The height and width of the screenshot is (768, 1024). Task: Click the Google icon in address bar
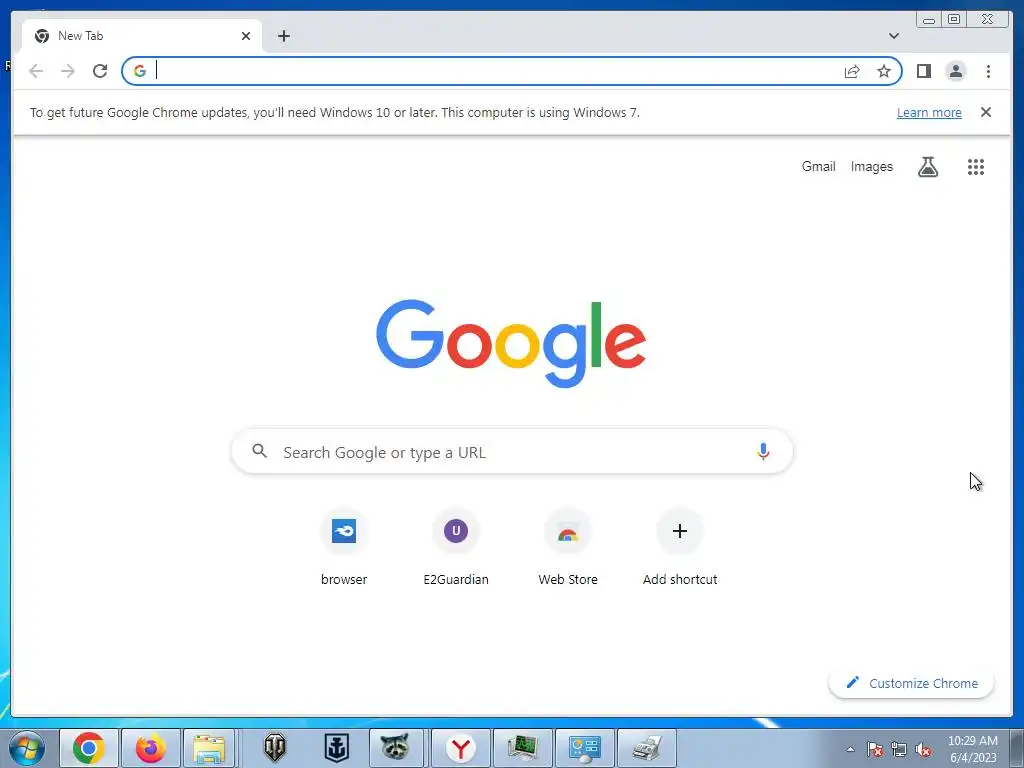tap(140, 71)
